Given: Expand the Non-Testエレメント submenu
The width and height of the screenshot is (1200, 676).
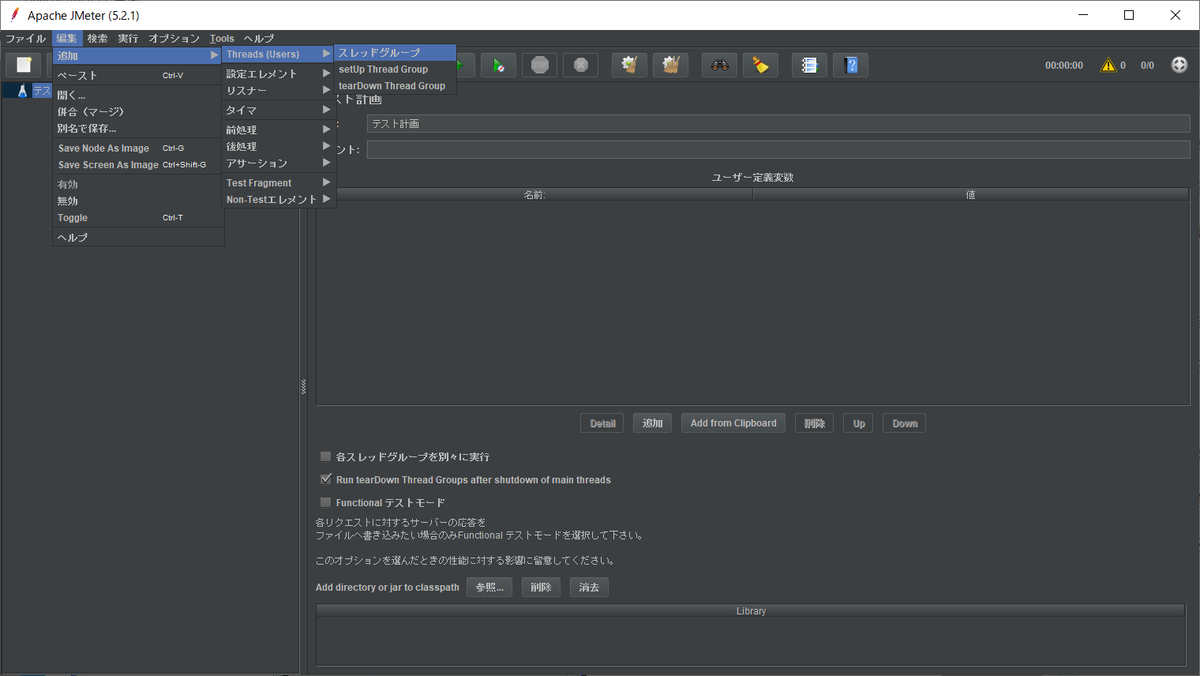Looking at the screenshot, I should [x=278, y=199].
